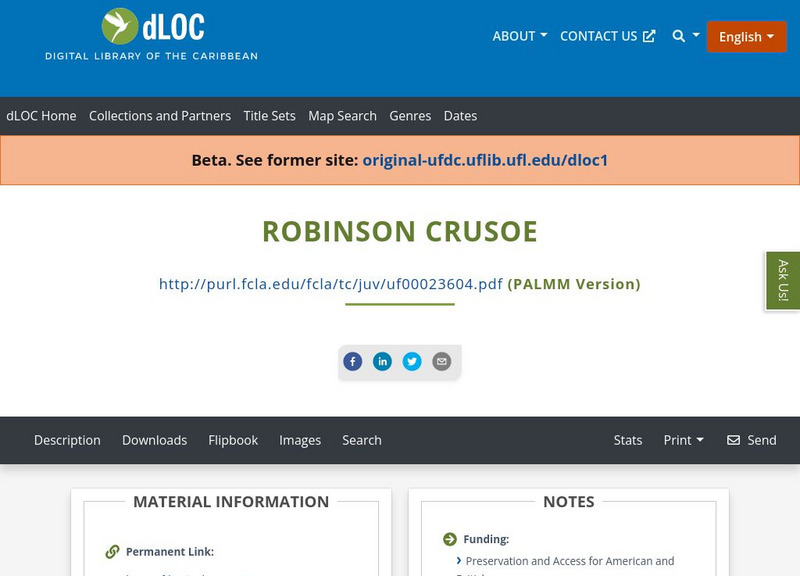Image resolution: width=800 pixels, height=576 pixels.
Task: Share page via the LinkedIn icon
Action: 382,361
